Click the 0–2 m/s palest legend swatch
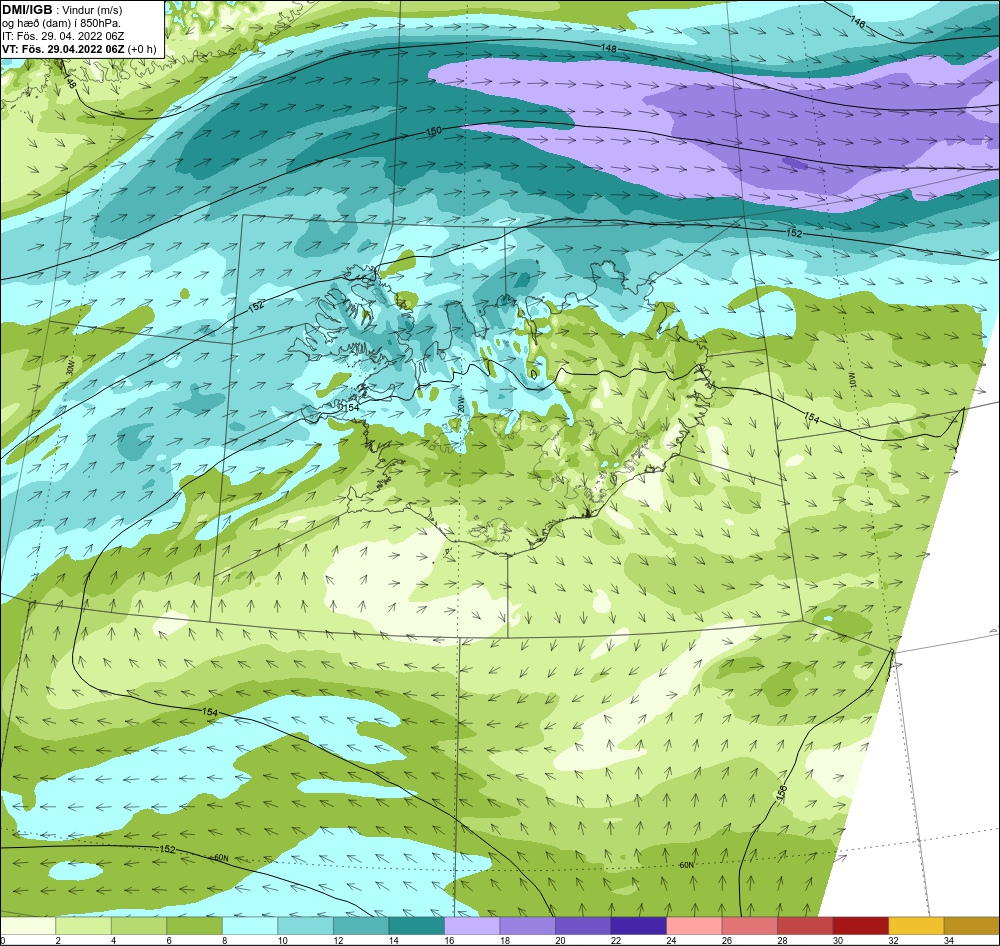The image size is (1000, 946). click(28, 925)
